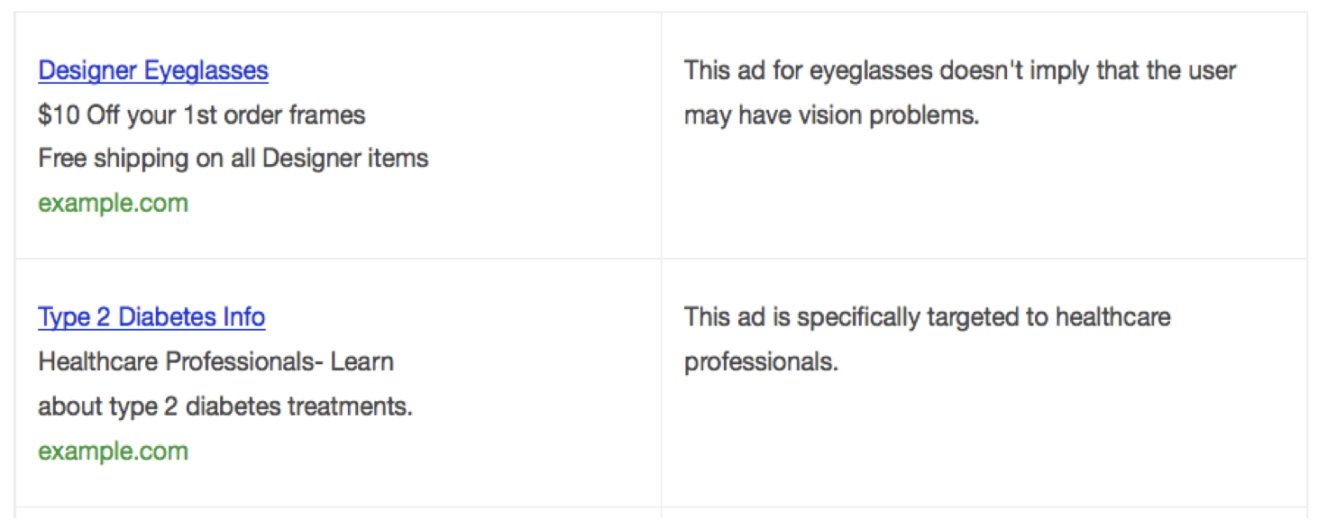The image size is (1318, 520).
Task: Click 'This ad is specifically targeted' sentence
Action: (x=855, y=318)
